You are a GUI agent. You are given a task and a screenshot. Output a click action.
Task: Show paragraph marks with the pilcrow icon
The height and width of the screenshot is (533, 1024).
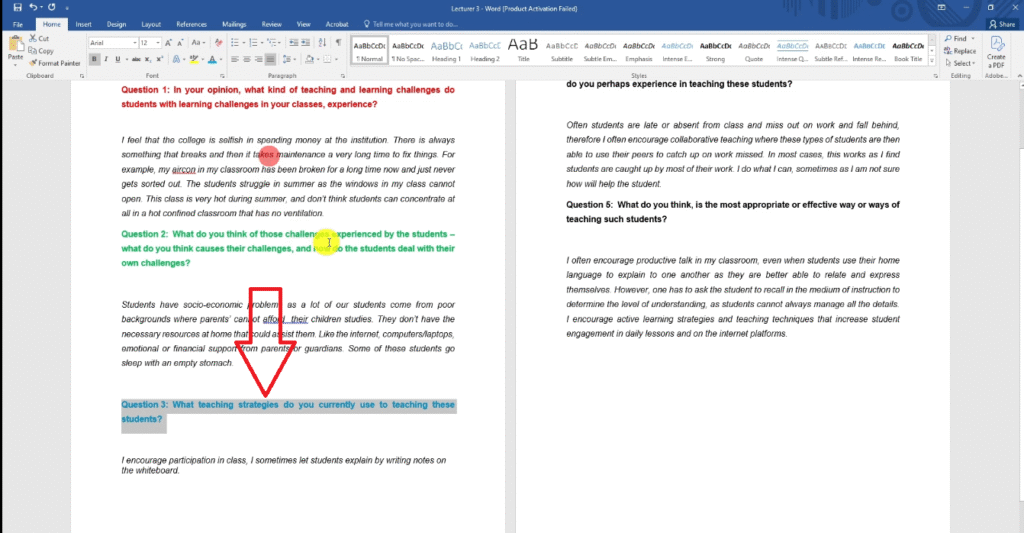(339, 43)
